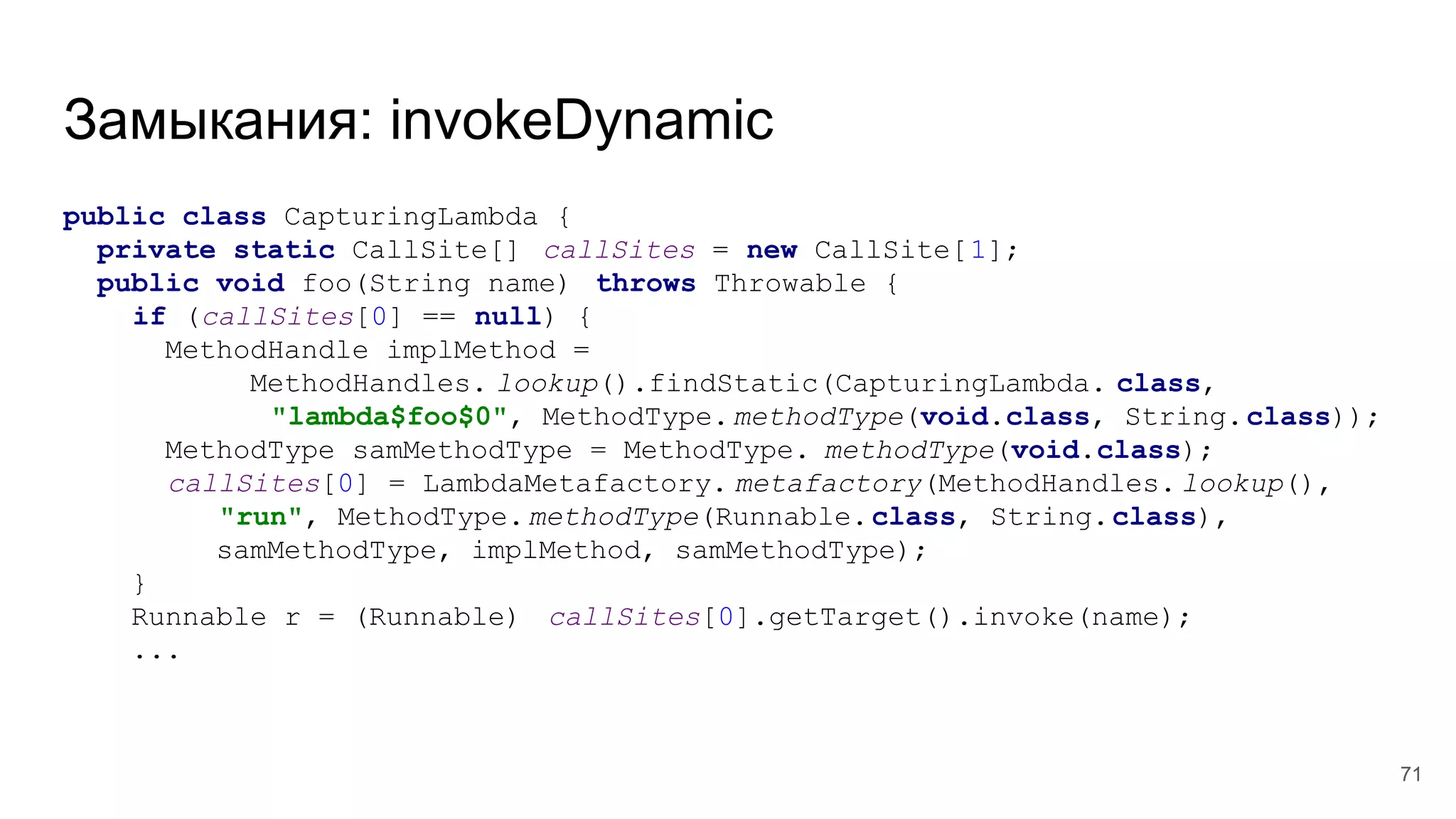
Task: Click 'null' keyword in if condition
Action: (508, 316)
